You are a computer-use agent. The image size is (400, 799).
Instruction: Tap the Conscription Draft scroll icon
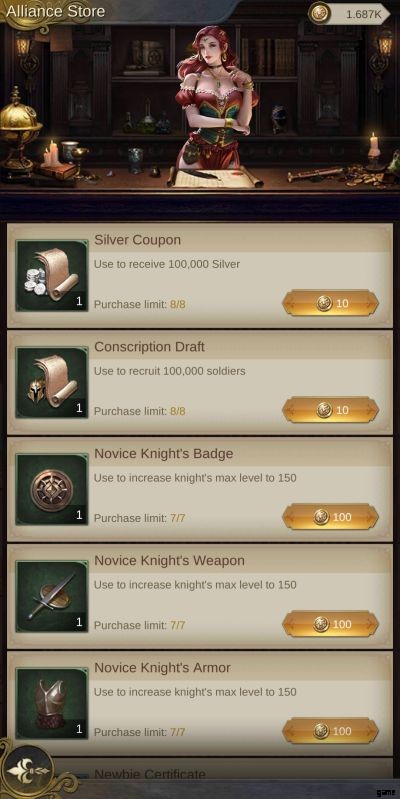[x=52, y=383]
